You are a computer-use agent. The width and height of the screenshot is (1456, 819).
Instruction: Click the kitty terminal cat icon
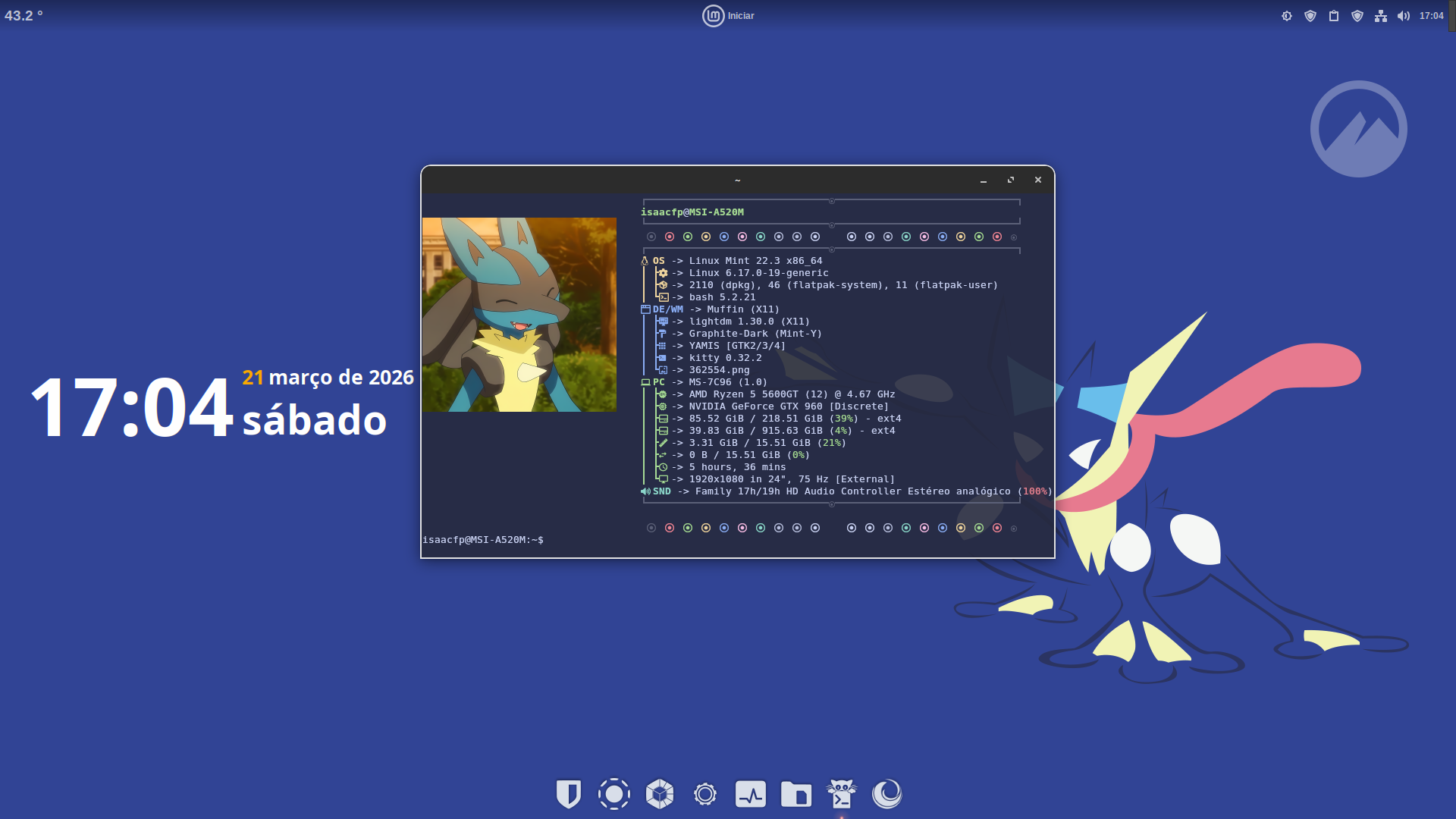(x=842, y=794)
